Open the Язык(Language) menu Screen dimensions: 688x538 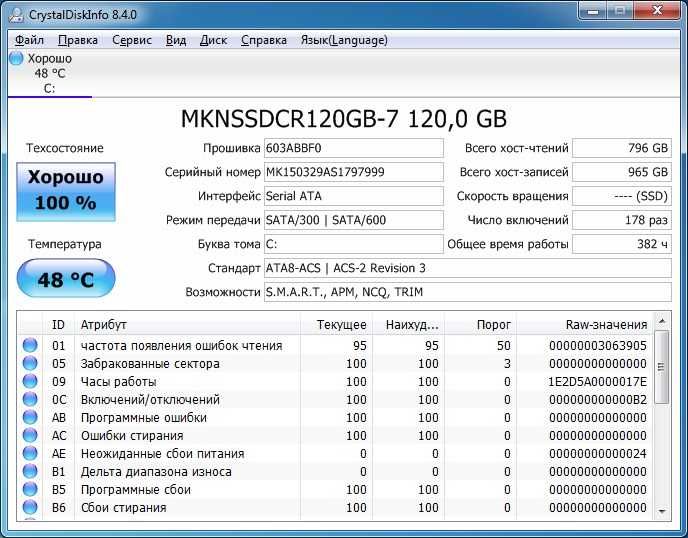click(x=344, y=40)
